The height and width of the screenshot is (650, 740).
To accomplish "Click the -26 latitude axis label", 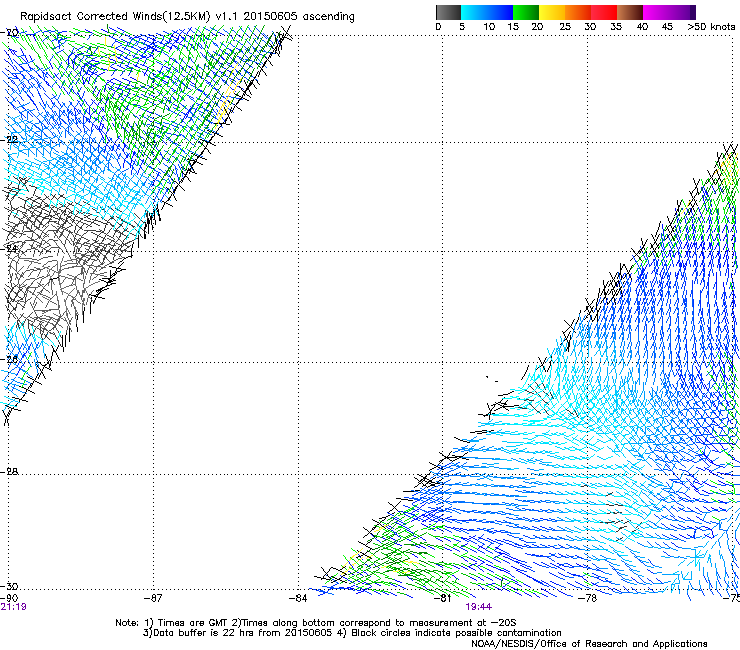I will click(9, 359).
